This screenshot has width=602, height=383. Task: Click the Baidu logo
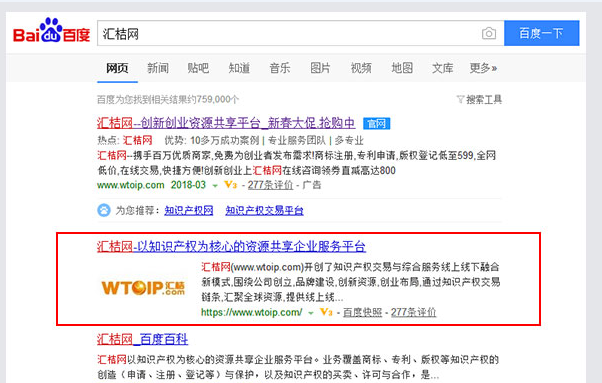tap(51, 31)
